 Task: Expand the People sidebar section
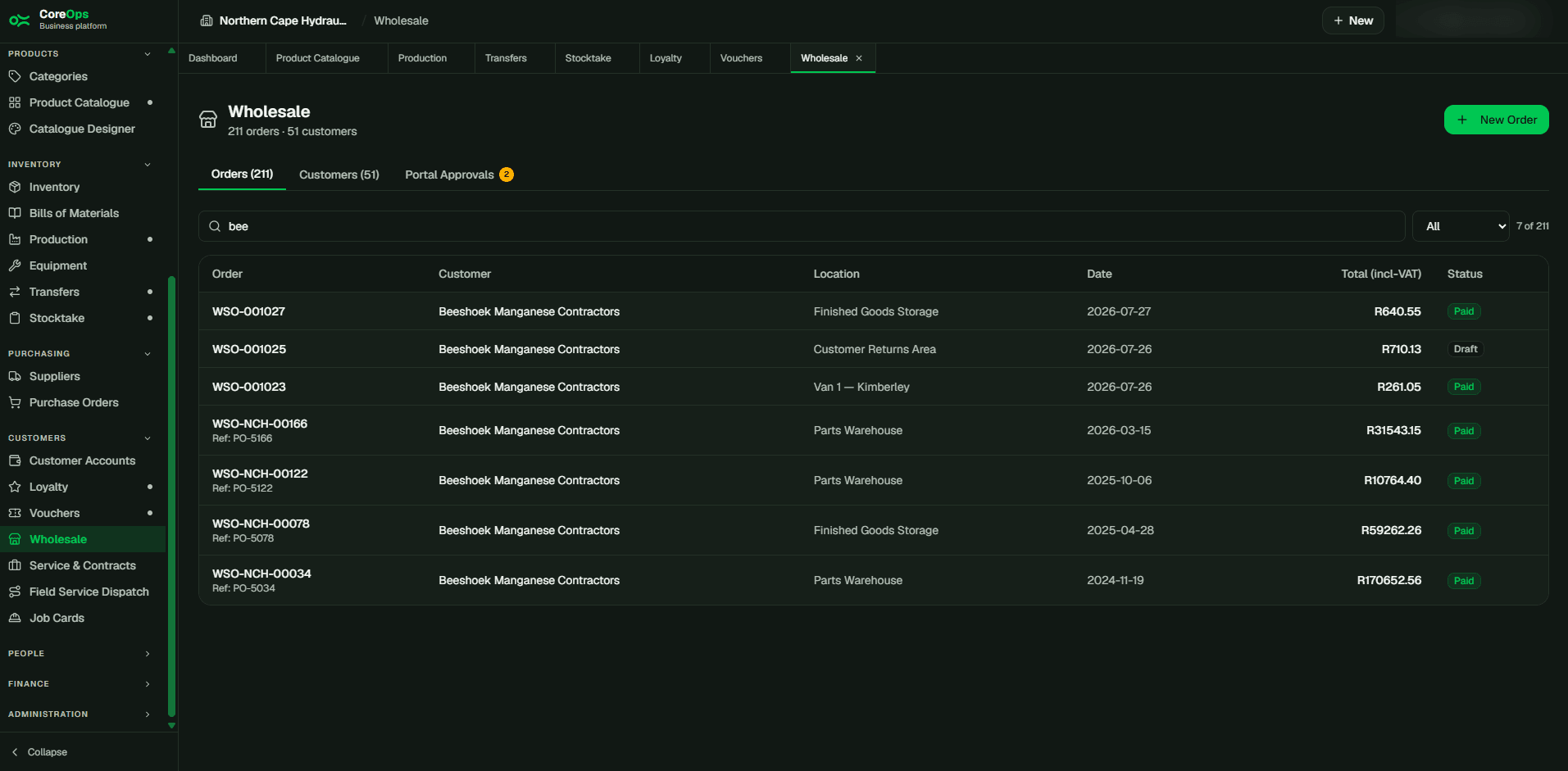pyautogui.click(x=148, y=654)
